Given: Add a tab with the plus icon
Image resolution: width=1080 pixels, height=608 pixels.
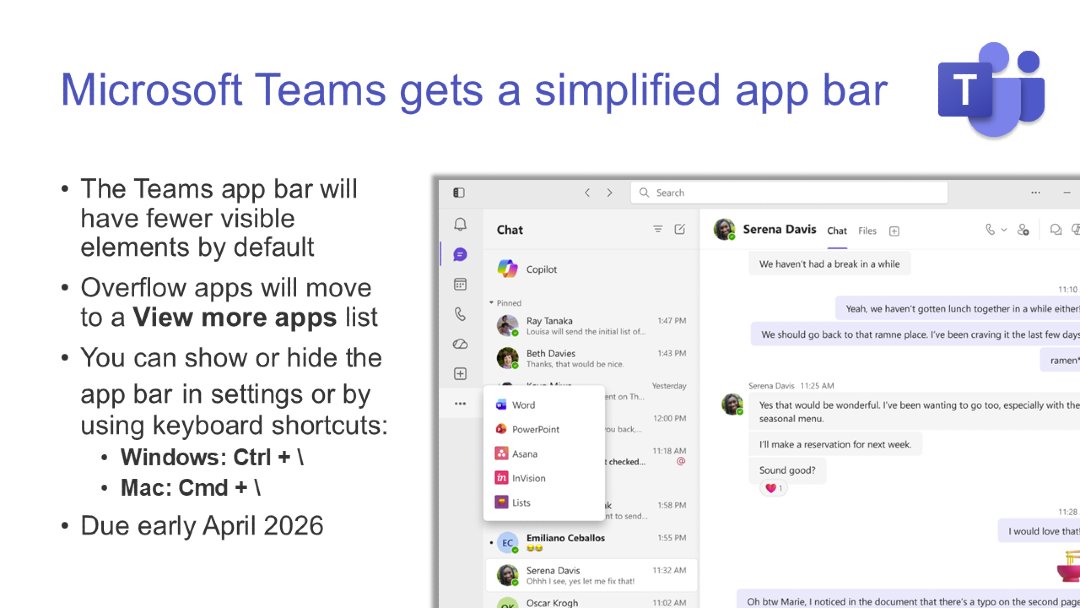Looking at the screenshot, I should [894, 231].
